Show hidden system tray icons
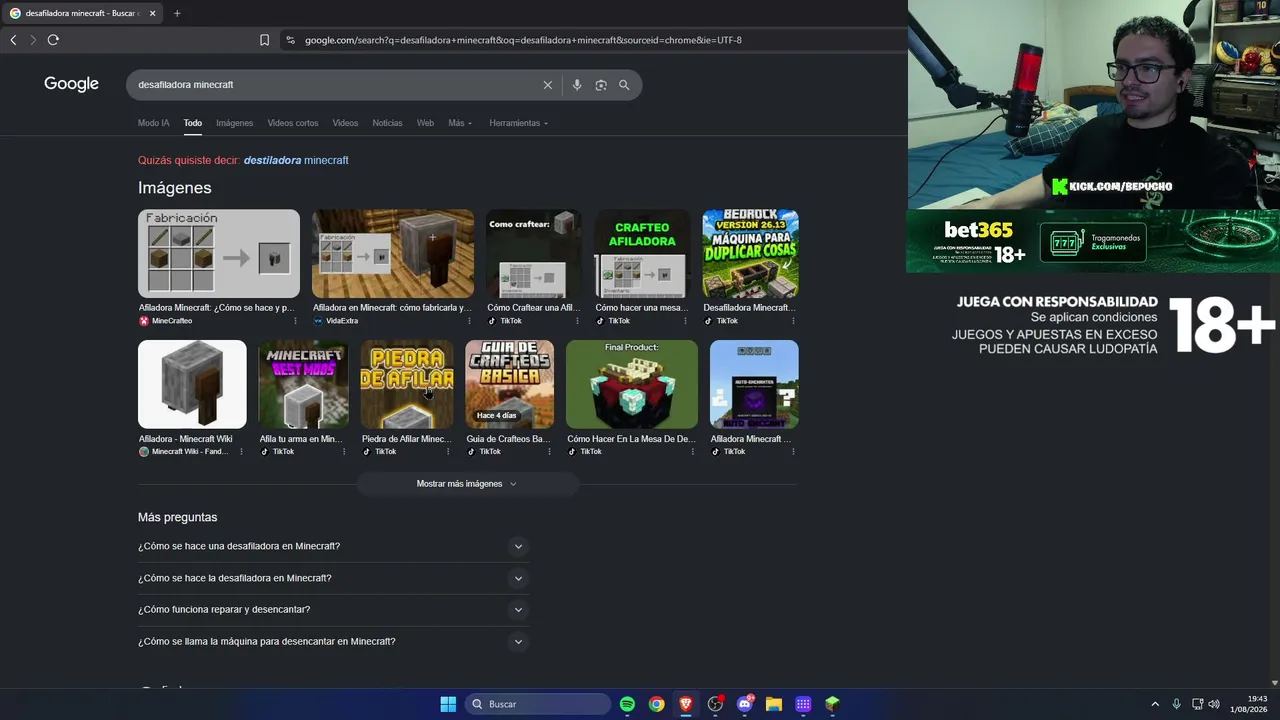 tap(1155, 704)
